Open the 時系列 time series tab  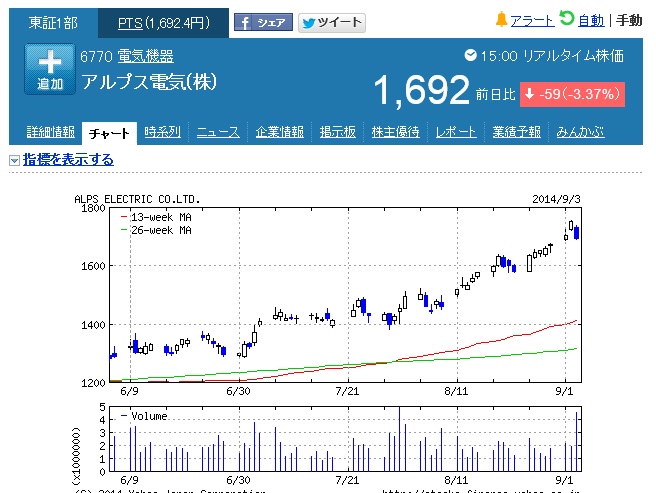[x=162, y=132]
